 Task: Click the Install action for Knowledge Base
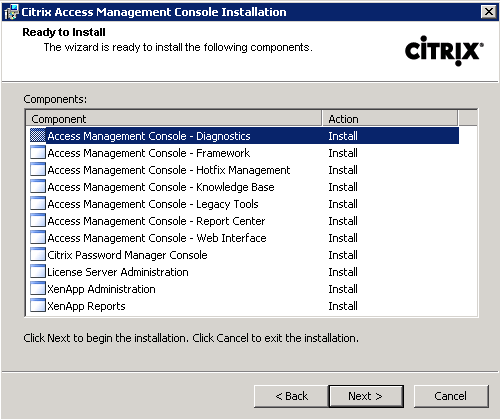[x=343, y=187]
